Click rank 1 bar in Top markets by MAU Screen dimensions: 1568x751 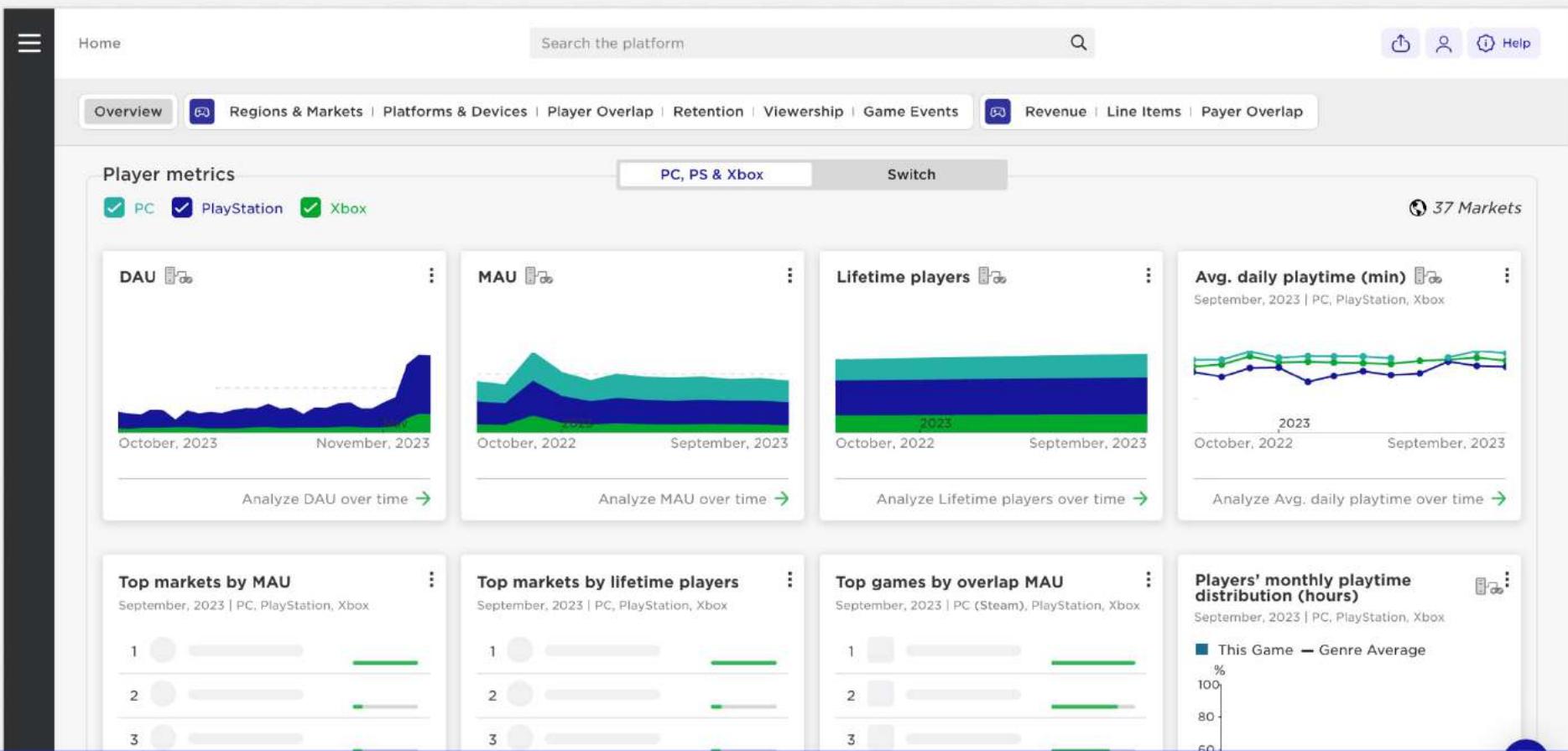coord(385,662)
